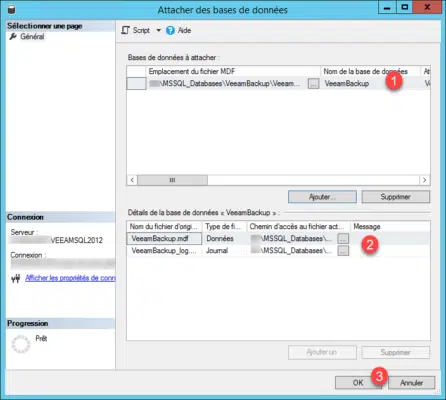Click the Ajouter... button
Image resolution: width=446 pixels, height=400 pixels.
coord(322,197)
